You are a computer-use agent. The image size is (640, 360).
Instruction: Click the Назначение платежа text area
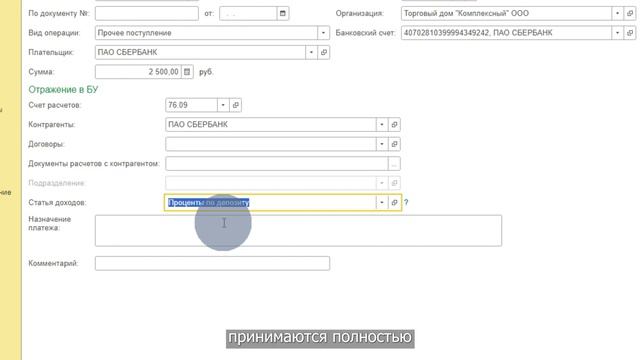pos(298,231)
